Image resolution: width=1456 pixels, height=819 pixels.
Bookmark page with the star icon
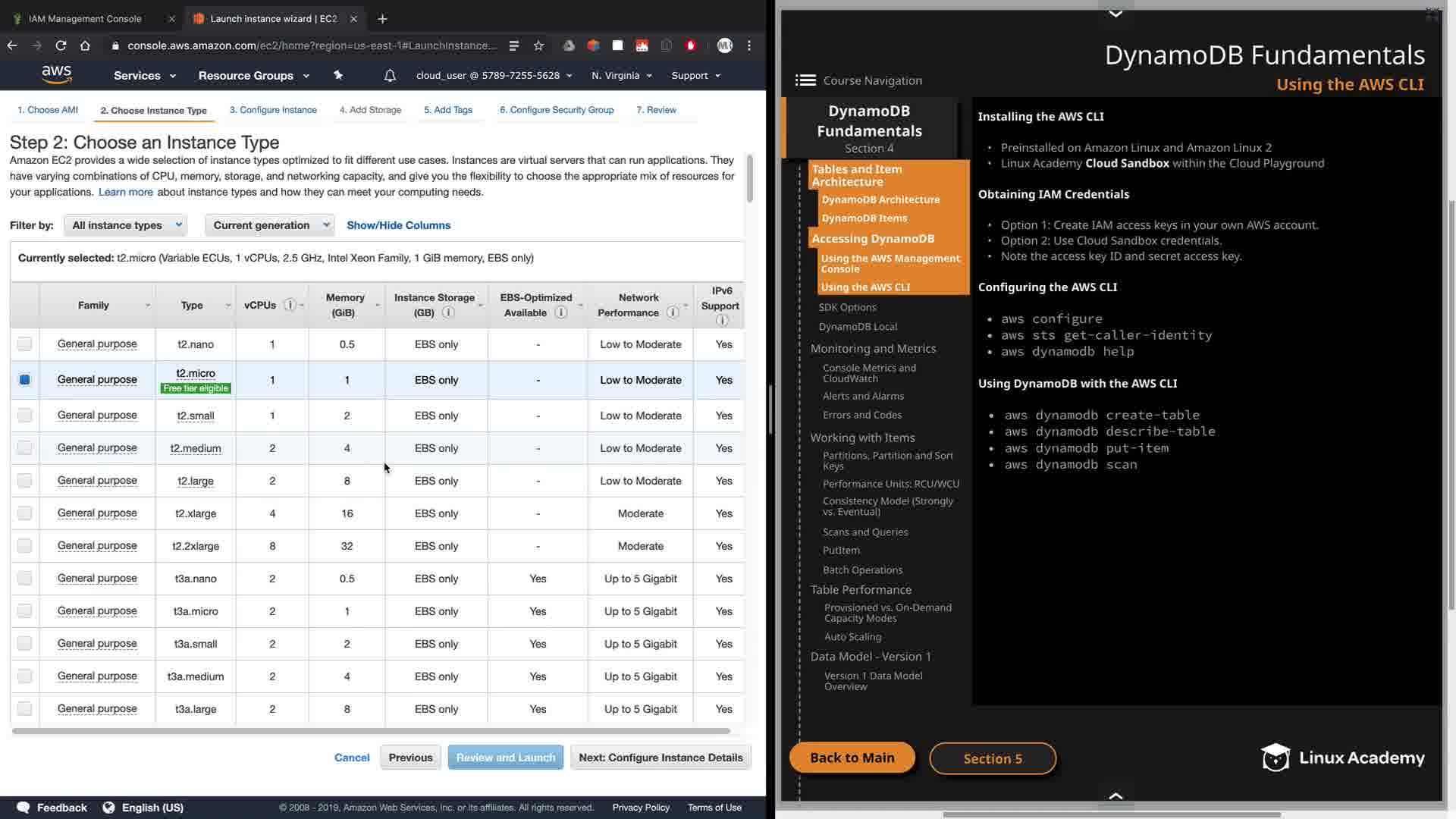538,45
